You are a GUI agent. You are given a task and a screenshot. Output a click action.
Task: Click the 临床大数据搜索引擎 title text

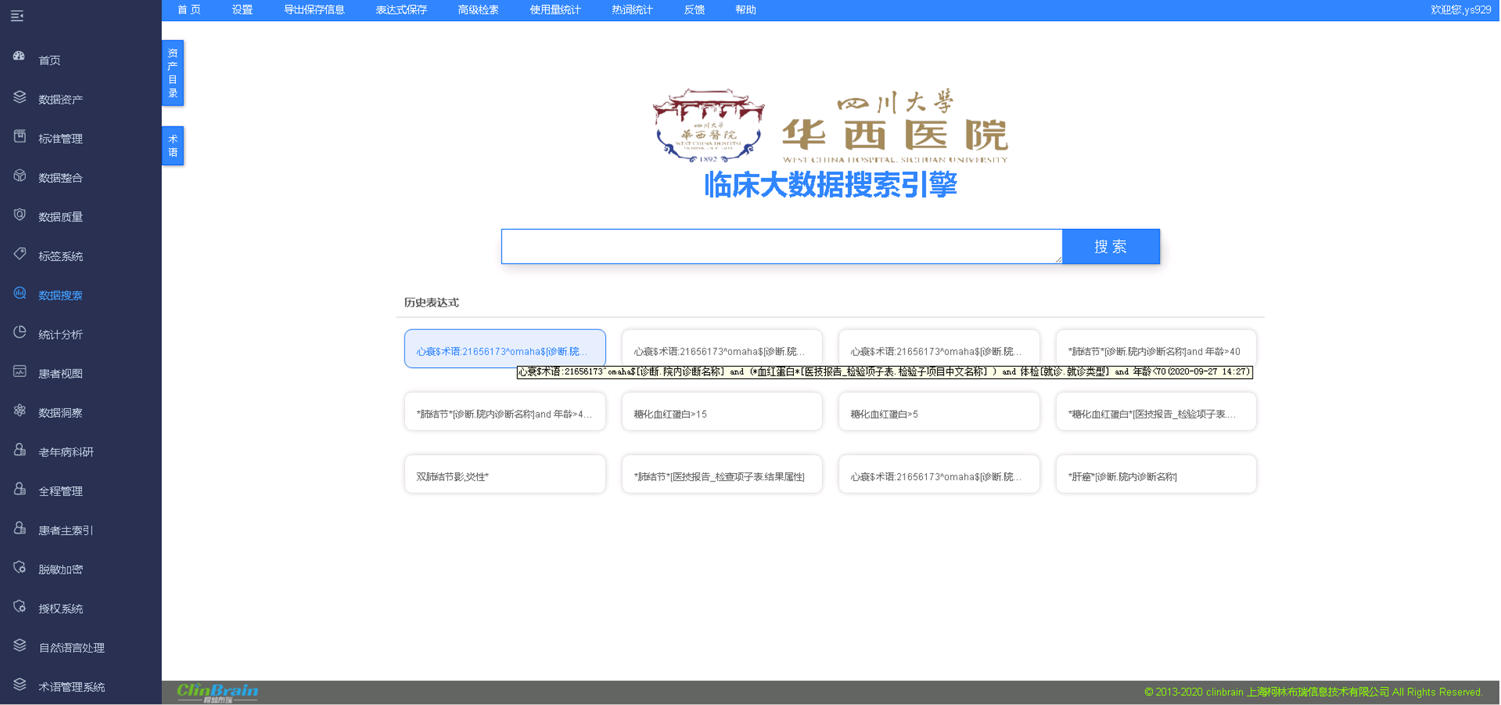tap(830, 185)
